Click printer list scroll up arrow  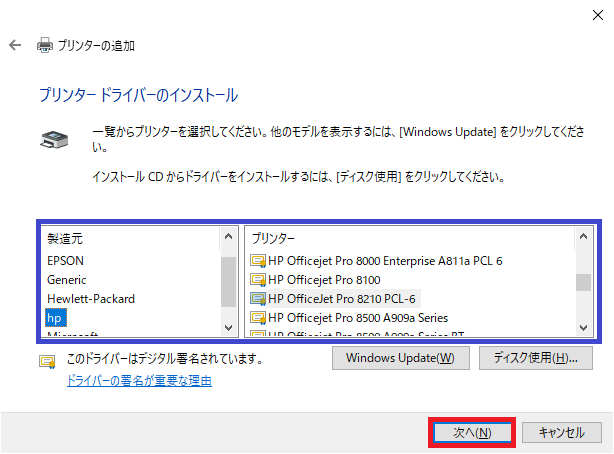point(583,237)
